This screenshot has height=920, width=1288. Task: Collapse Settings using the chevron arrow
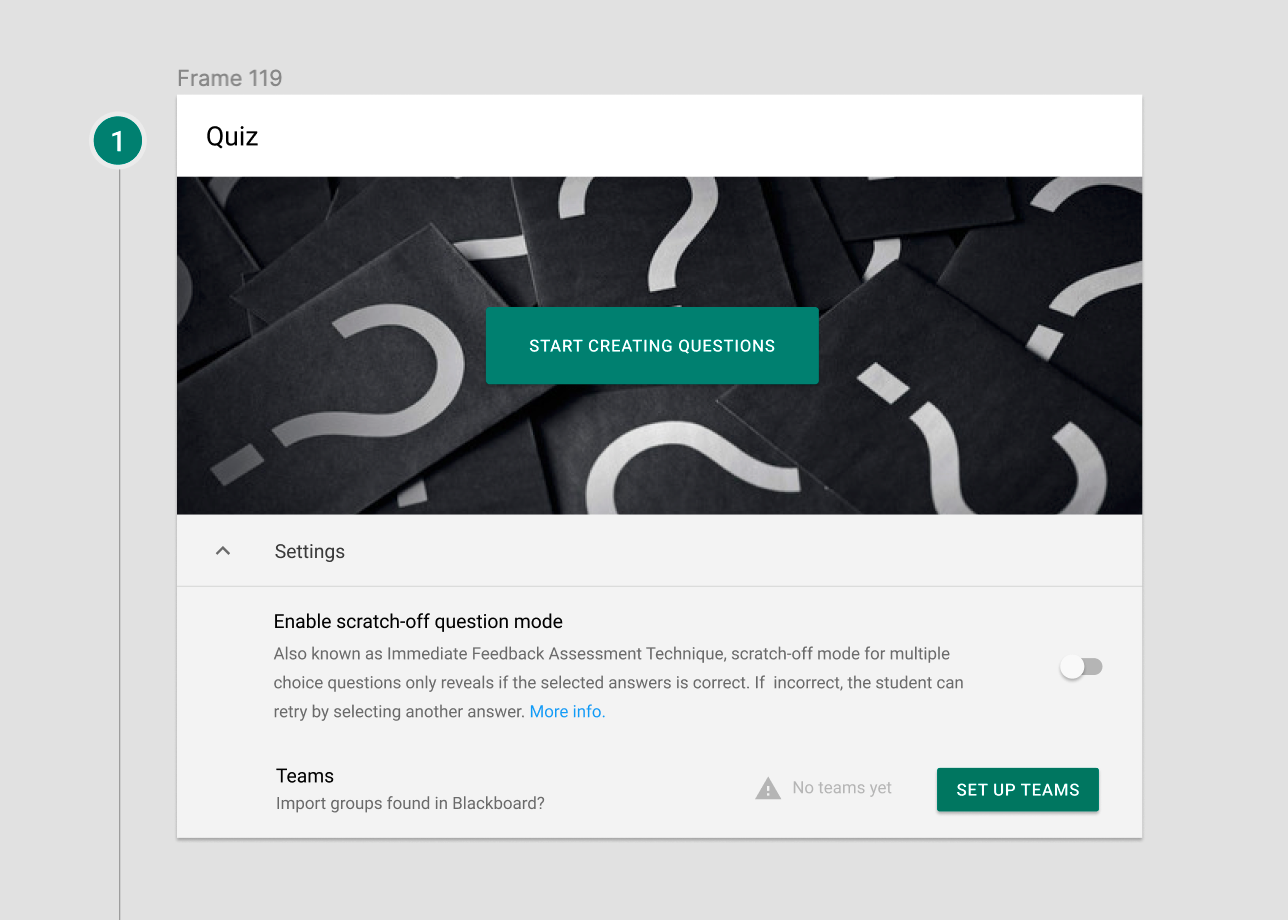(223, 551)
